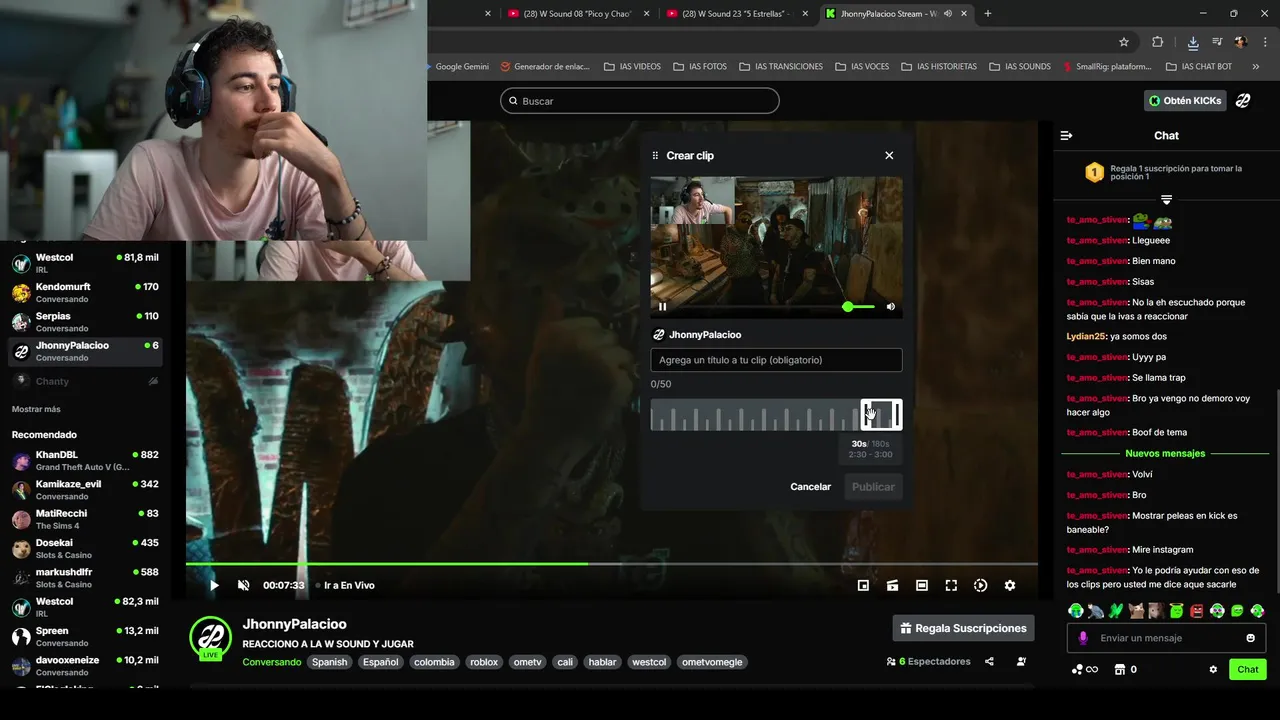Screen dimensions: 1280x720
Task: Open a new browser tab
Action: pos(988,13)
